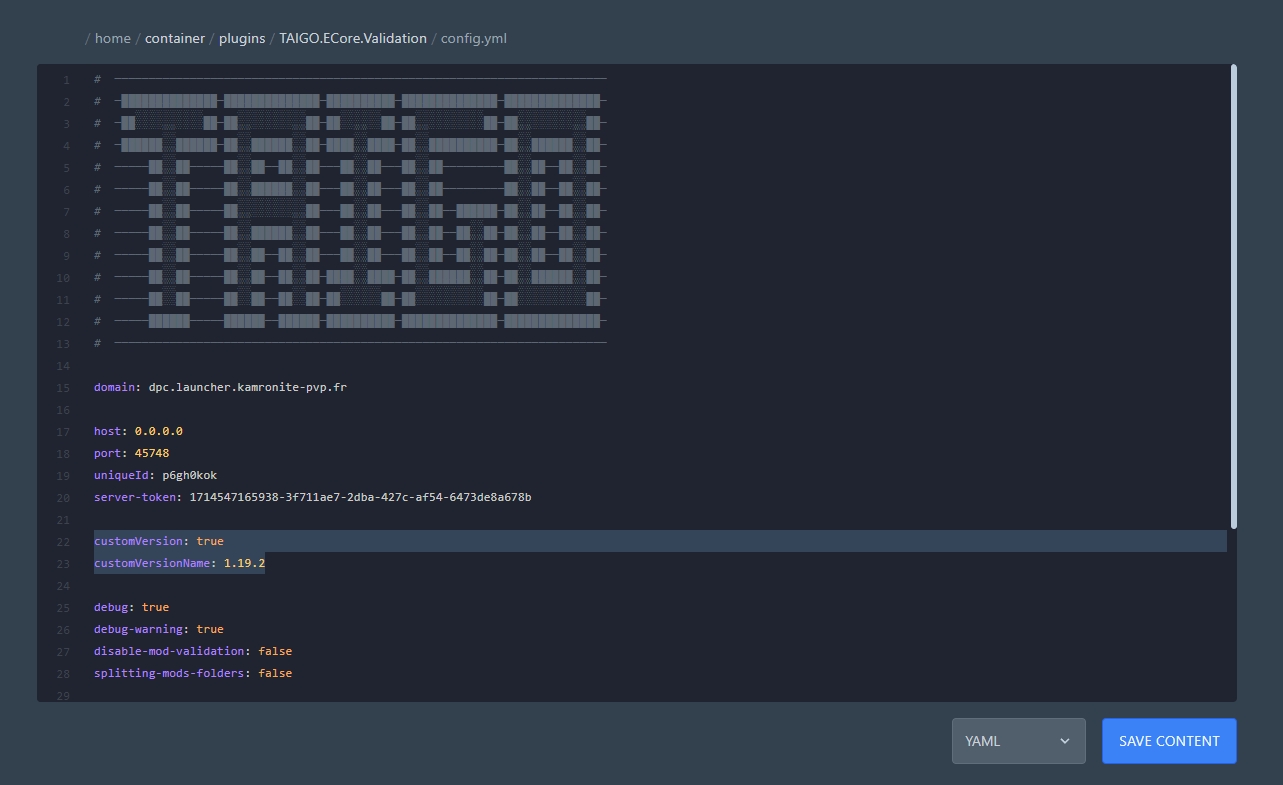The image size is (1283, 785).
Task: Click the disable-mod-validation false value
Action: [x=275, y=651]
